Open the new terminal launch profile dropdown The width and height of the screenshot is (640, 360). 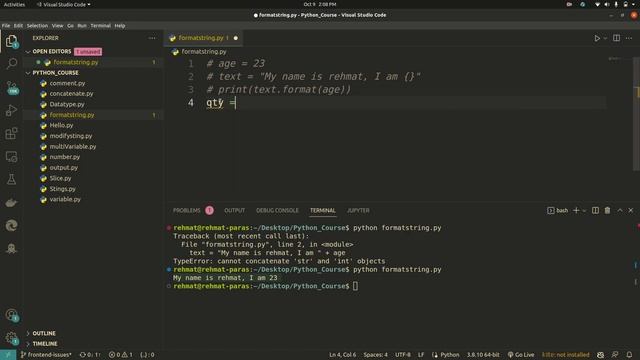click(584, 211)
